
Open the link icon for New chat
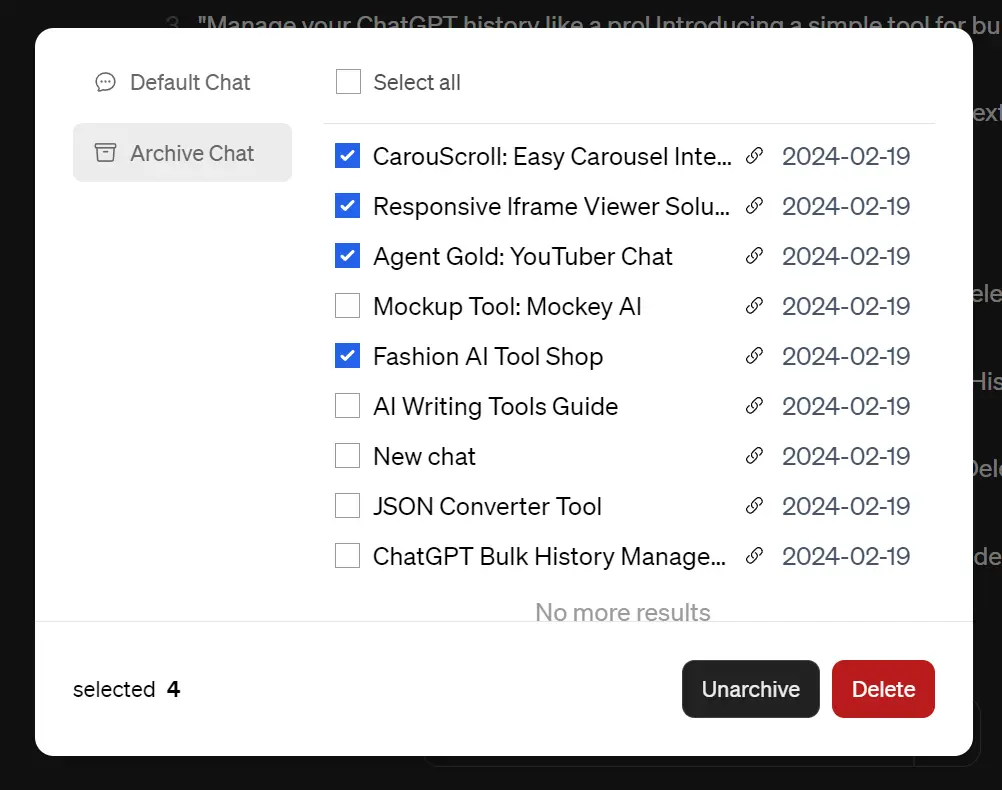pyautogui.click(x=754, y=456)
